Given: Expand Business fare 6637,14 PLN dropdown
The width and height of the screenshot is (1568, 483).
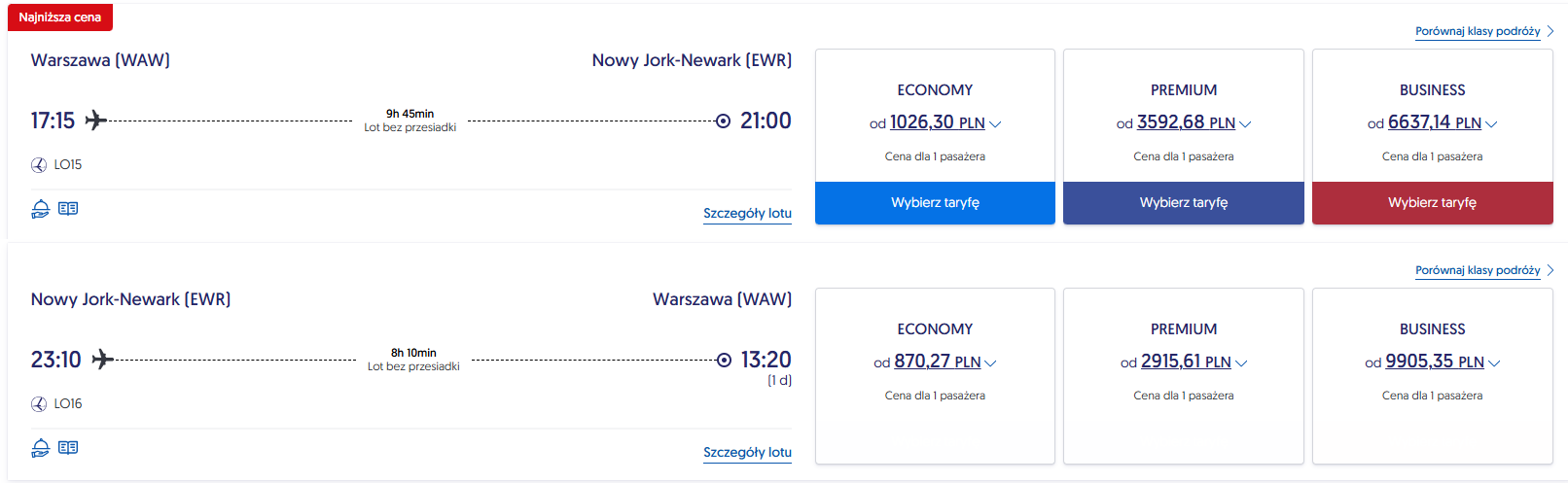Looking at the screenshot, I should (1491, 124).
